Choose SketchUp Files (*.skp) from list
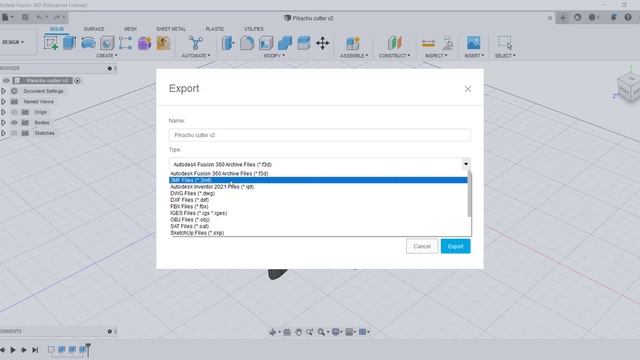Viewport: 640px width, 360px height. (x=318, y=233)
